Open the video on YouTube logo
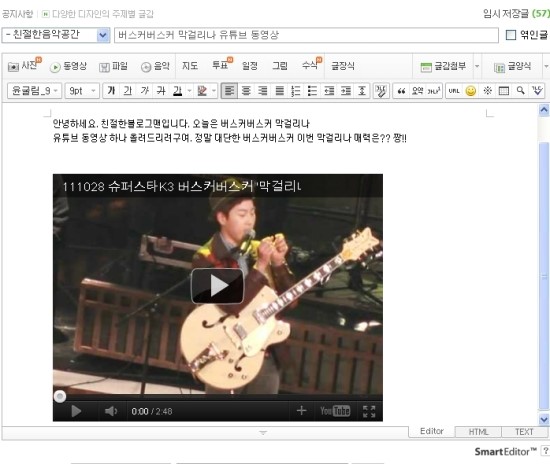550x464 pixels. tap(335, 411)
